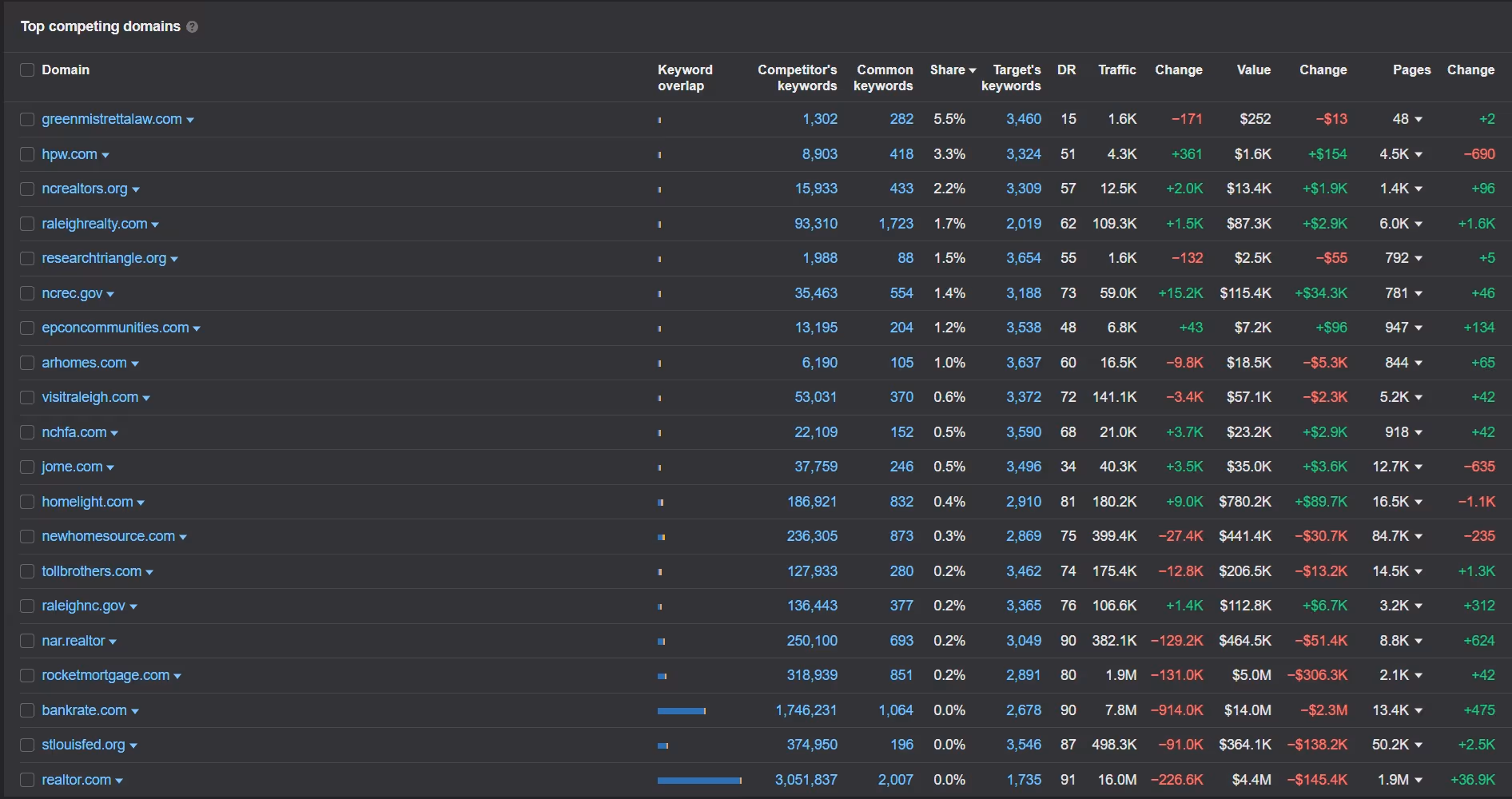Open Pages dropdown 84.7K for newhomesource.com

(1418, 537)
